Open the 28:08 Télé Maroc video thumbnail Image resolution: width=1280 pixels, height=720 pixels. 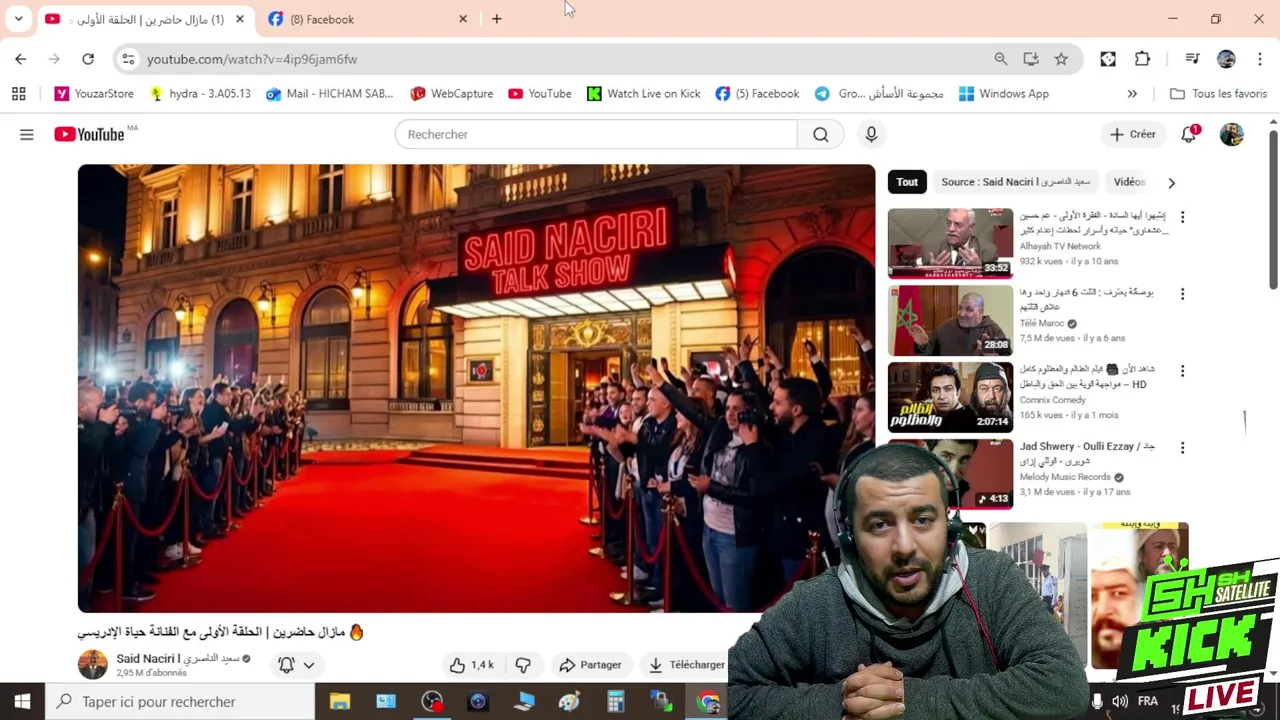point(950,320)
